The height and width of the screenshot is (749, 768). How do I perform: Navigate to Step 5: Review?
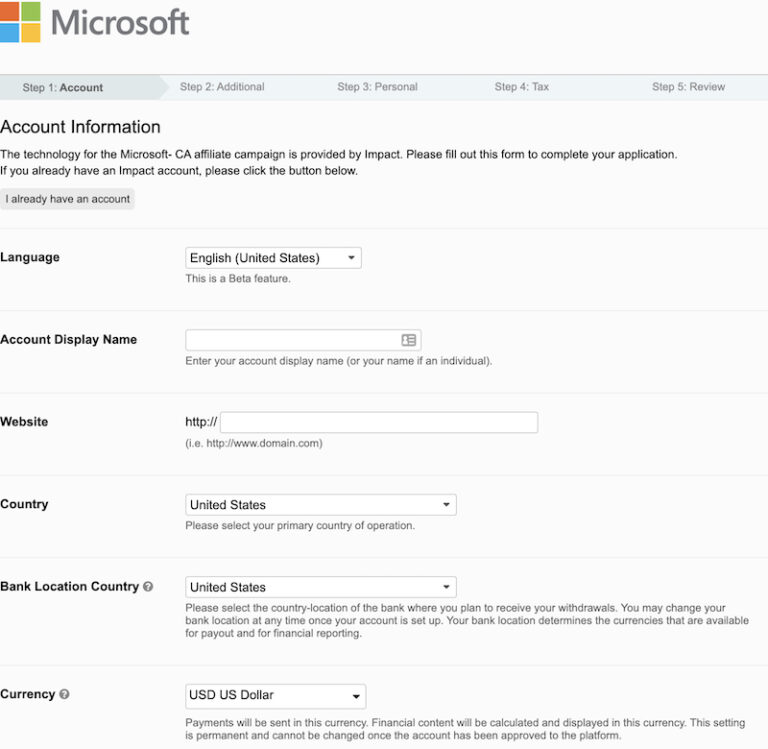(x=688, y=87)
